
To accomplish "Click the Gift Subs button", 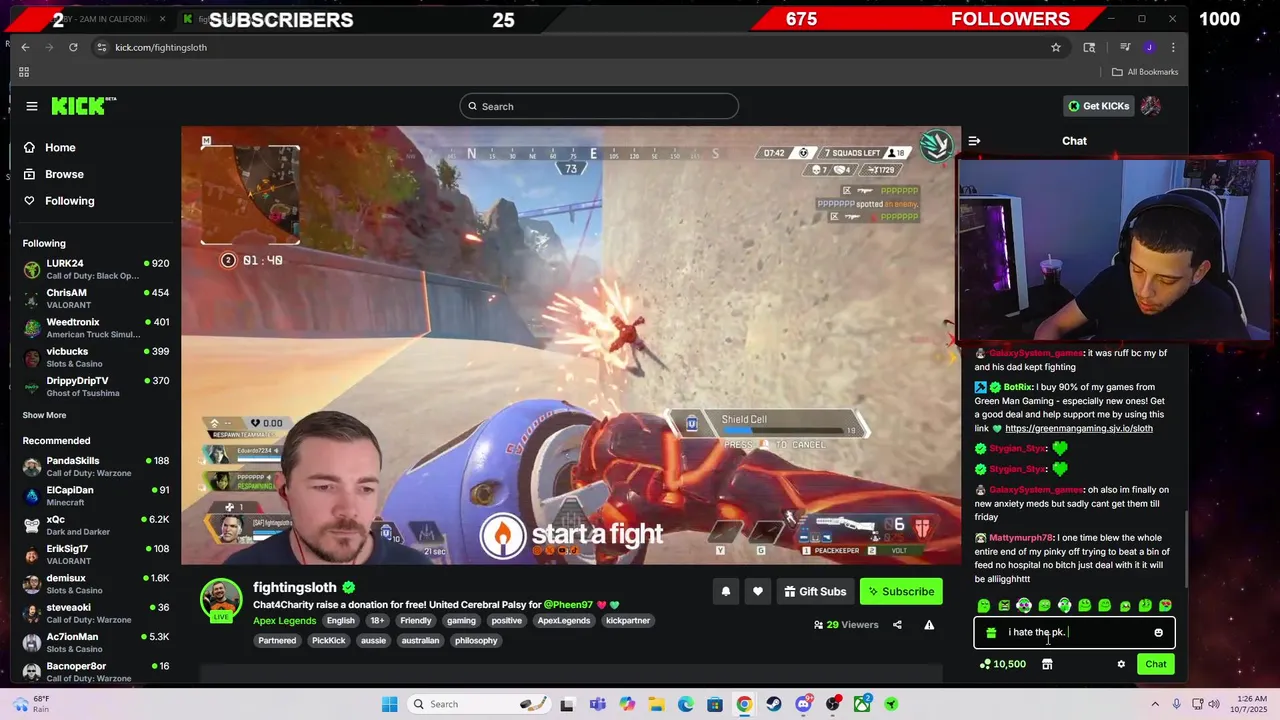I will coord(815,591).
